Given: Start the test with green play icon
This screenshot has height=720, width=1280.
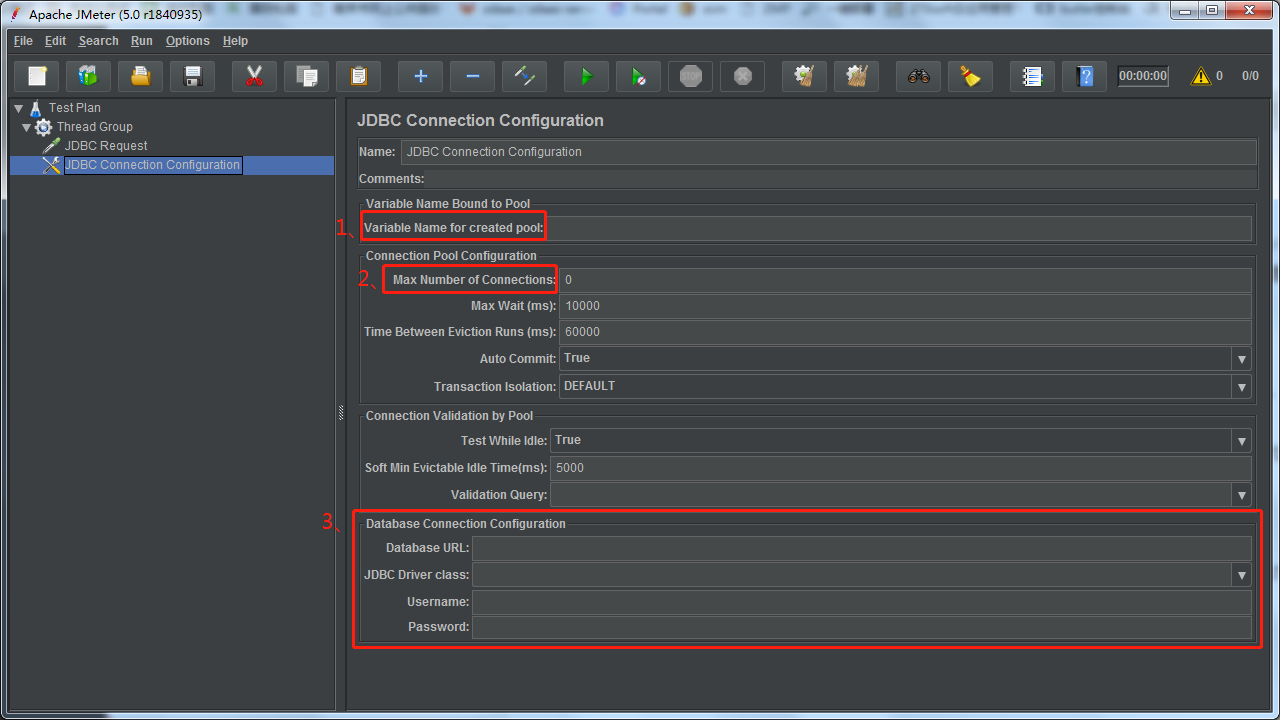Looking at the screenshot, I should pos(586,76).
